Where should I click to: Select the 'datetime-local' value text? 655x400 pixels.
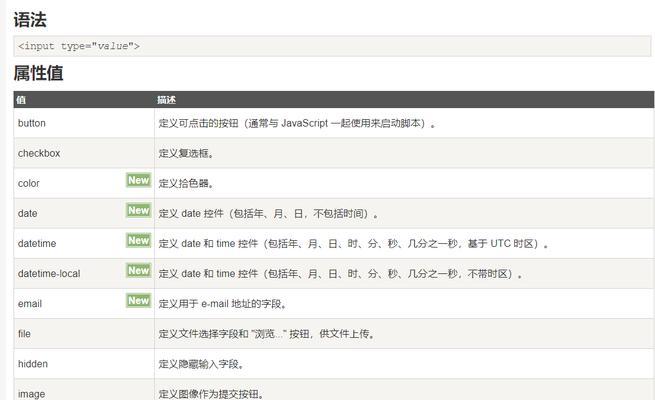click(x=49, y=273)
